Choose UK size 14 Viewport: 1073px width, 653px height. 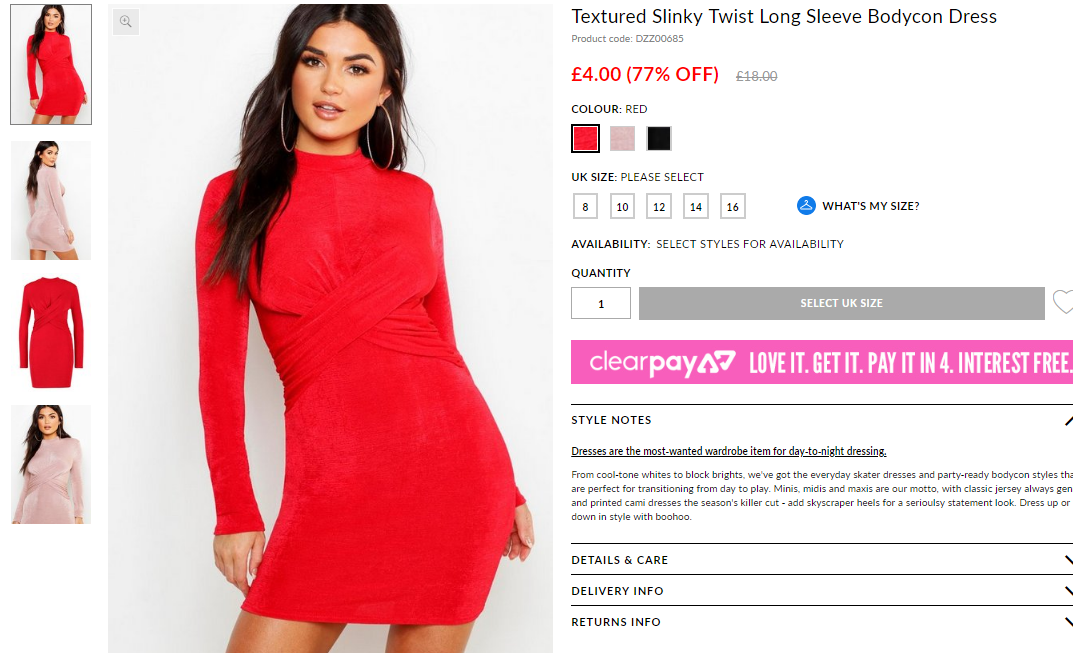tap(696, 206)
